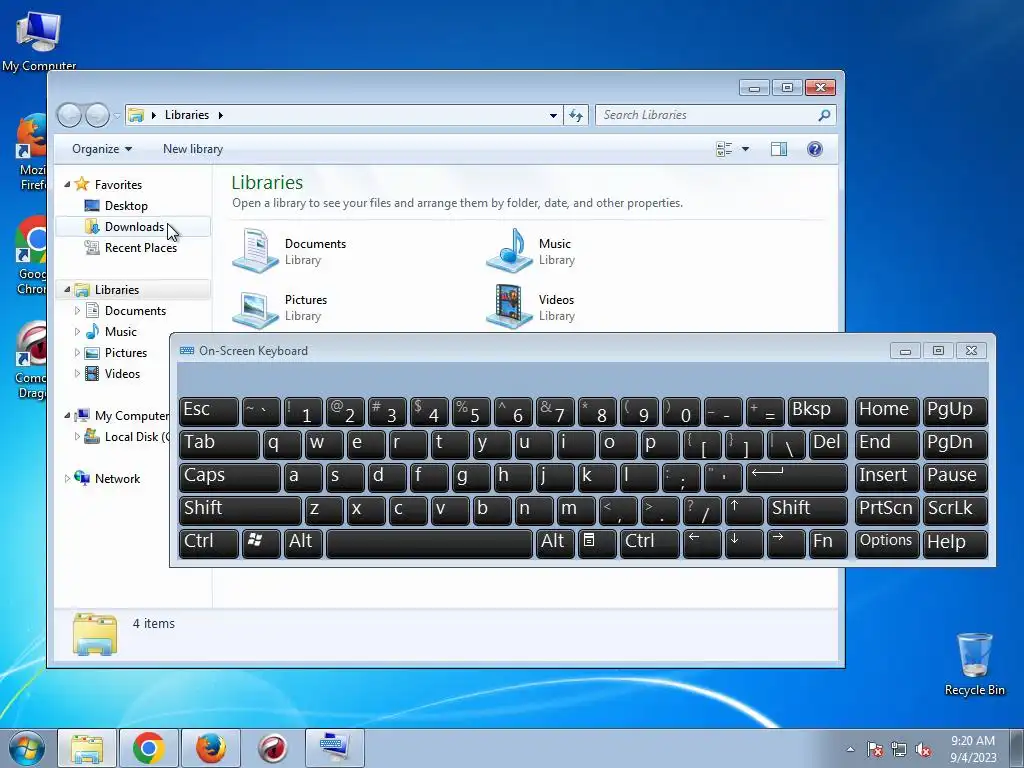This screenshot has width=1024, height=768.
Task: Click the context menu key on keyboard
Action: pos(597,543)
